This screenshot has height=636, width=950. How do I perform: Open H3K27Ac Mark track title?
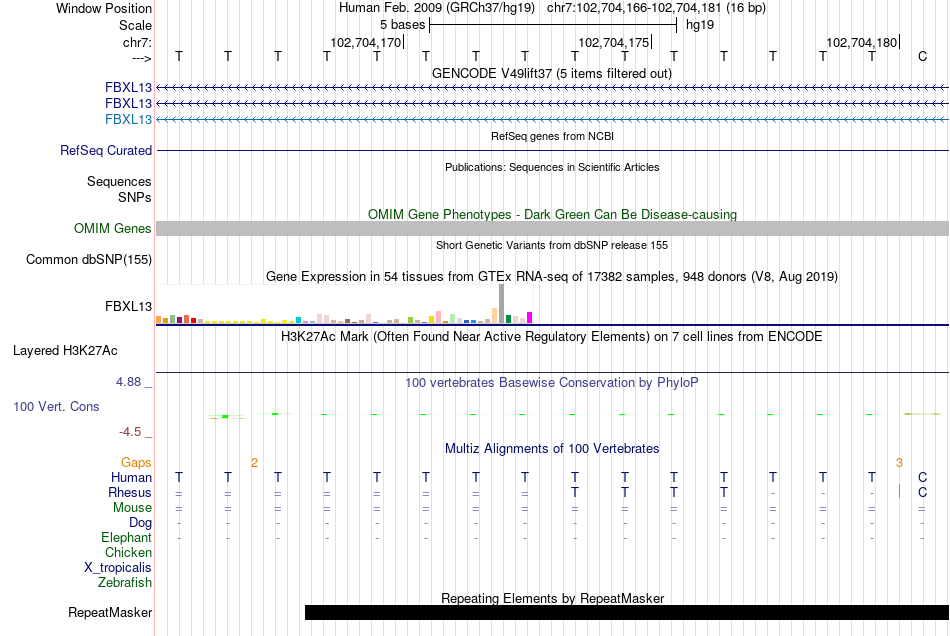(x=552, y=337)
